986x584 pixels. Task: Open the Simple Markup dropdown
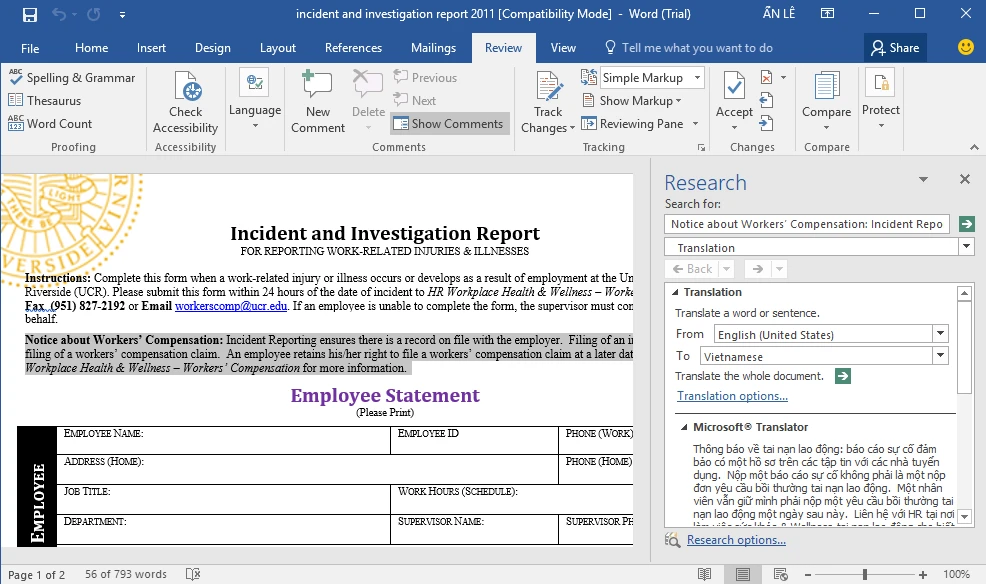[x=697, y=78]
